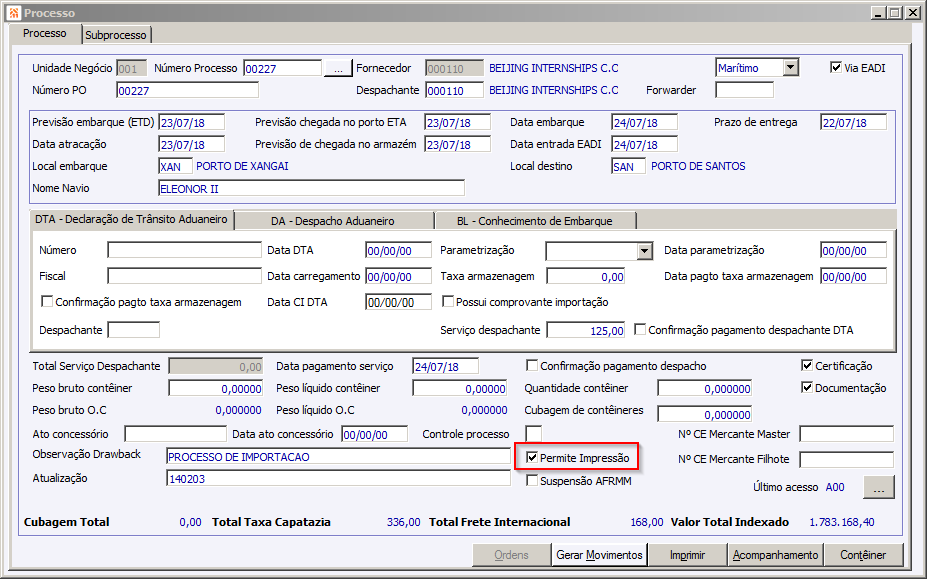
Task: Focus the Número PO field
Action: (187, 90)
